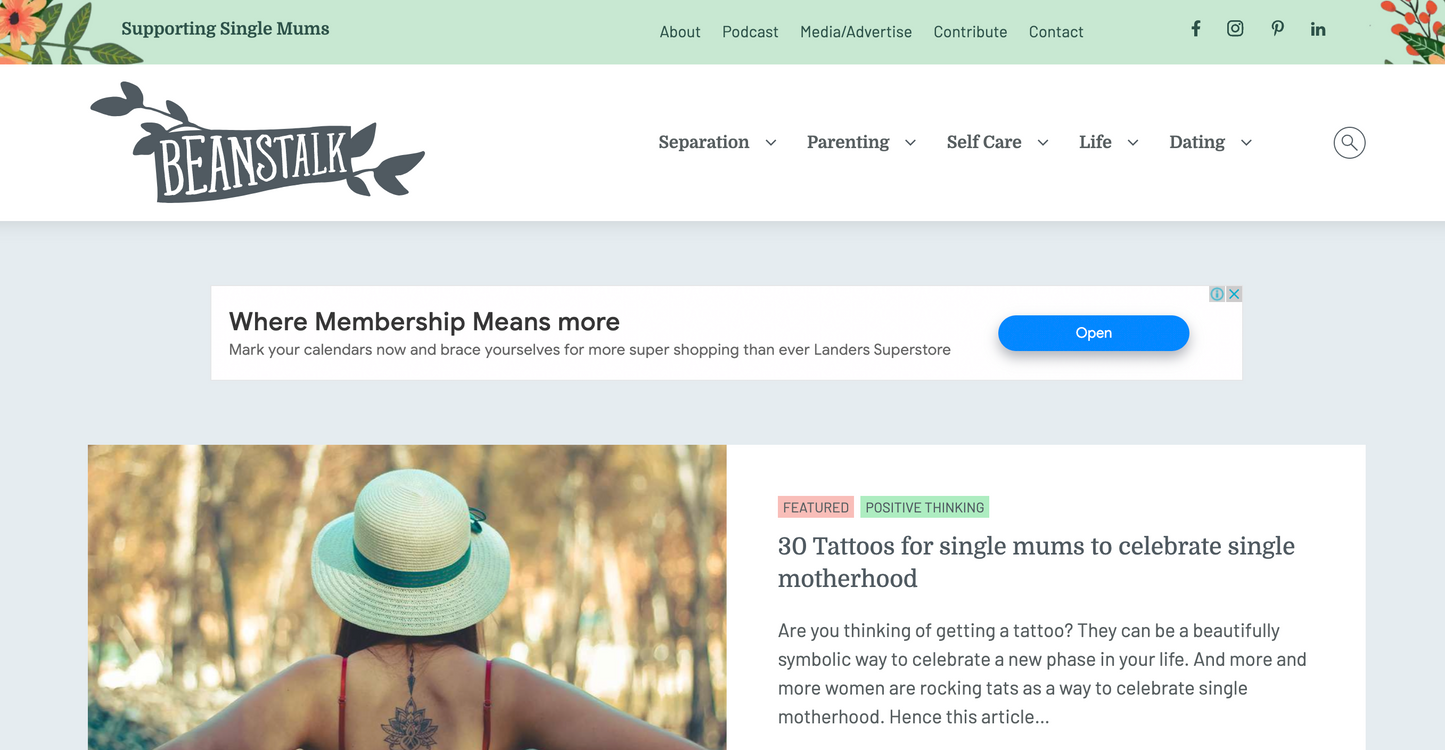Click the Beanstalk logo
Image resolution: width=1445 pixels, height=750 pixels.
coord(257,142)
